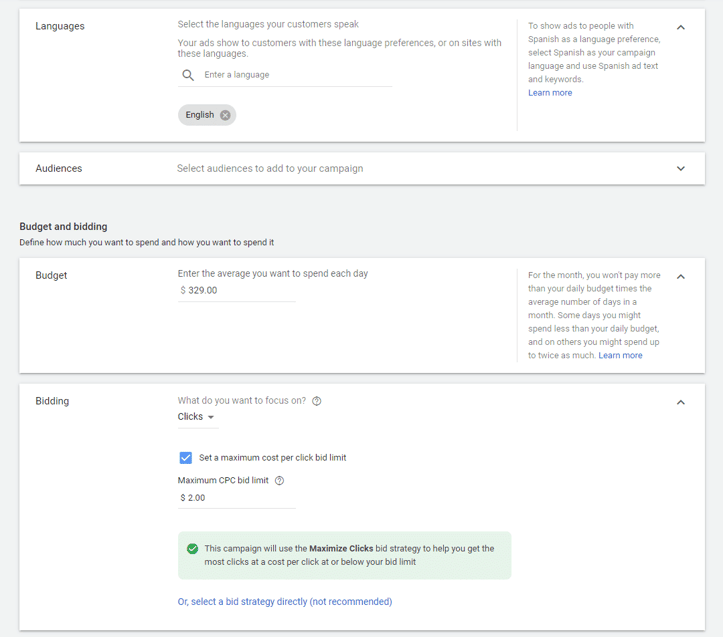Click the Maximum CPC bid limit field
723x637 pixels.
[237, 498]
